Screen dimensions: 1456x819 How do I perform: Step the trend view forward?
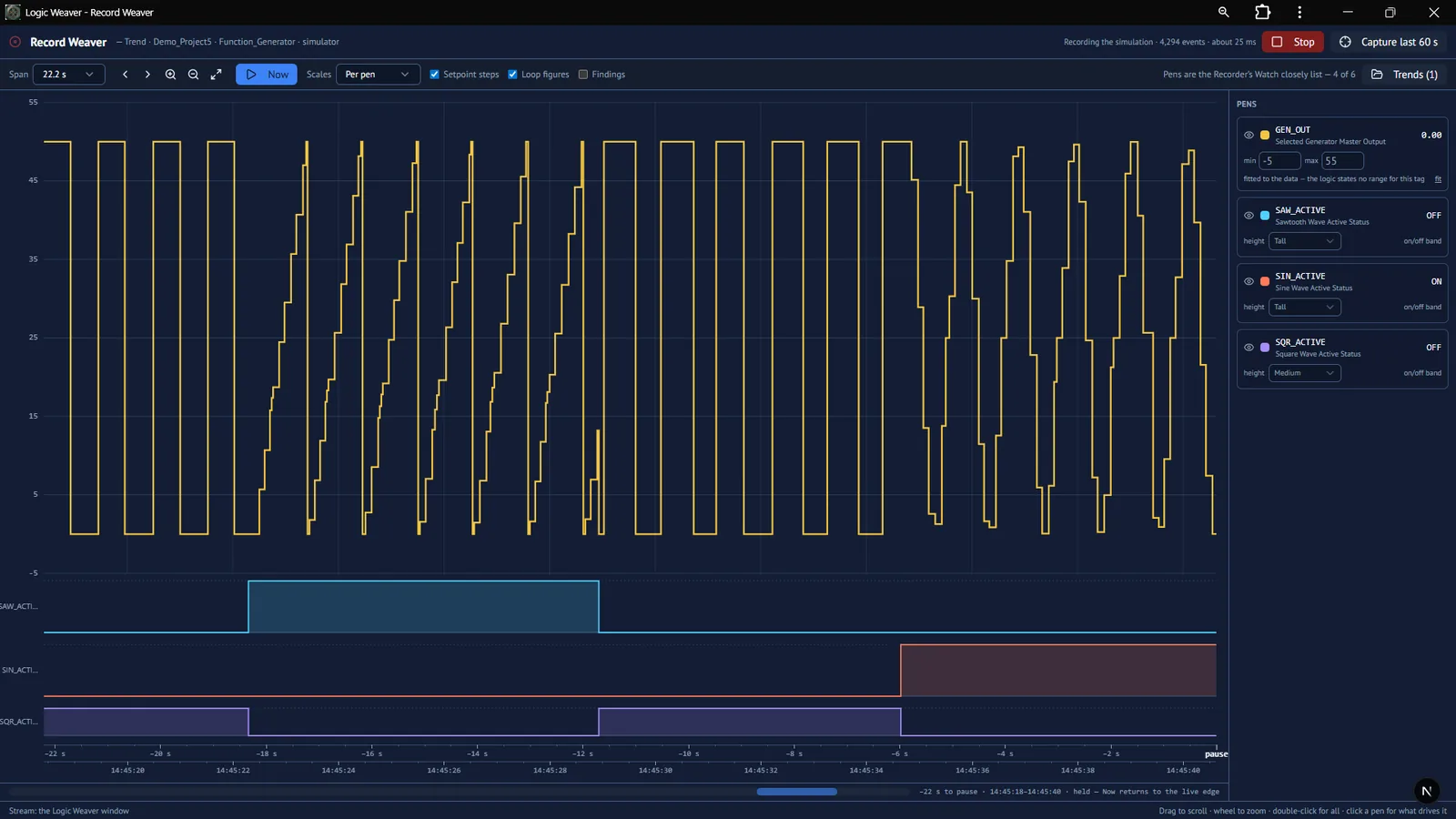147,75
